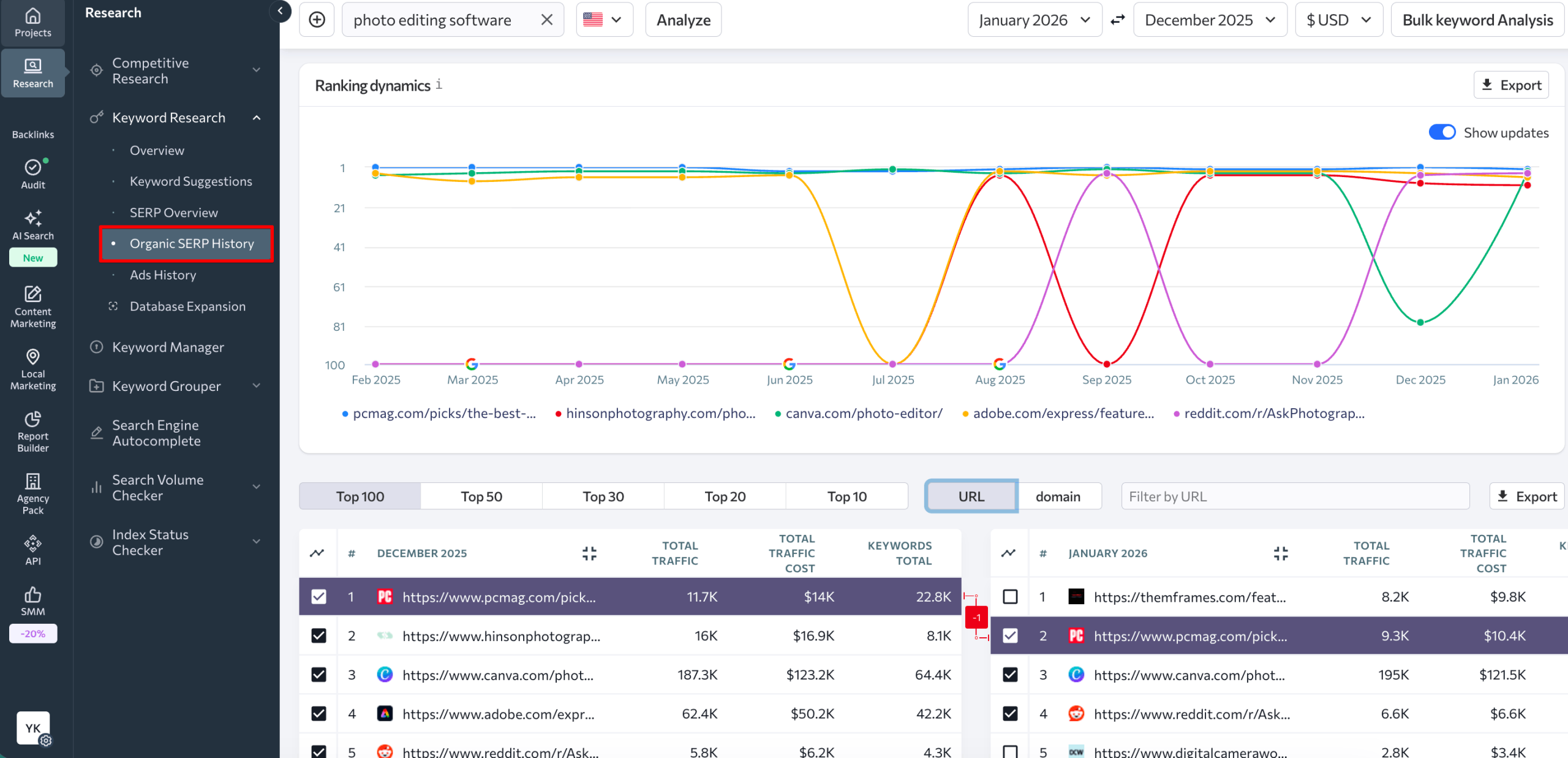Select the Ads History menu item
The height and width of the screenshot is (758, 1568).
click(162, 275)
